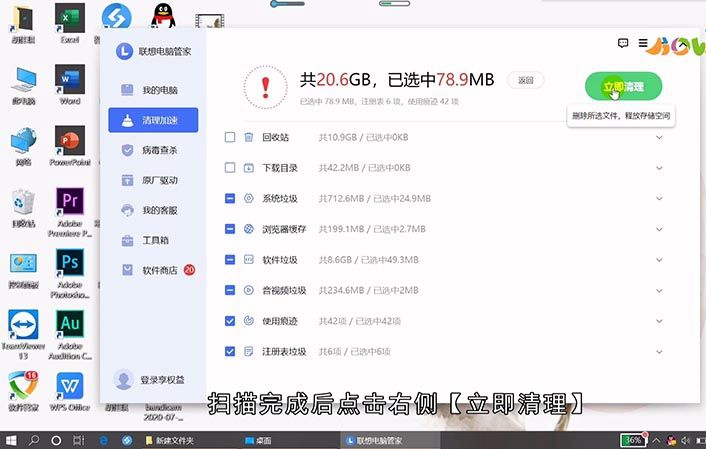Click the user avatar at sidebar bottom
The image size is (706, 449).
click(123, 380)
